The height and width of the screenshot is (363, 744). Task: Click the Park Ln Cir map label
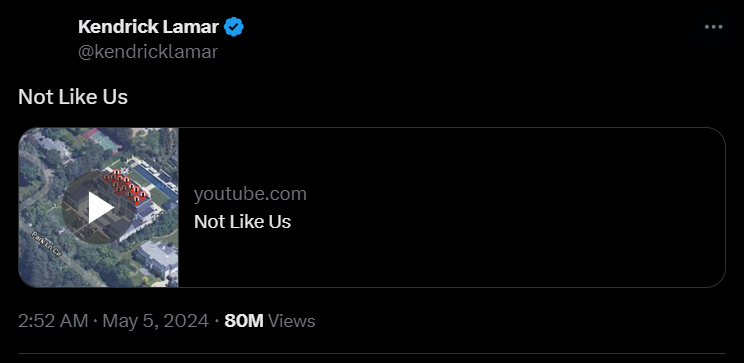click(46, 245)
